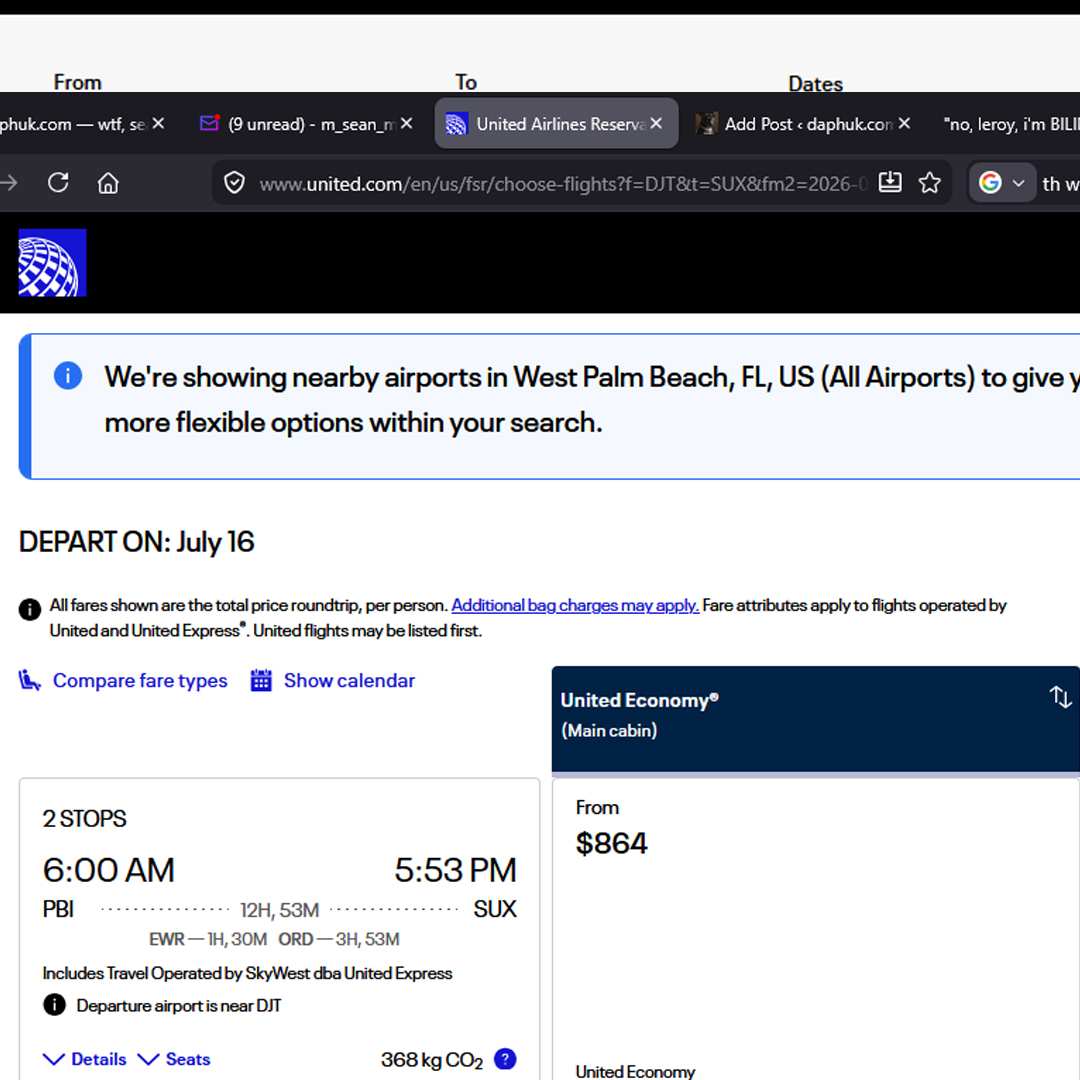Click the Google search engine icon

pyautogui.click(x=990, y=183)
